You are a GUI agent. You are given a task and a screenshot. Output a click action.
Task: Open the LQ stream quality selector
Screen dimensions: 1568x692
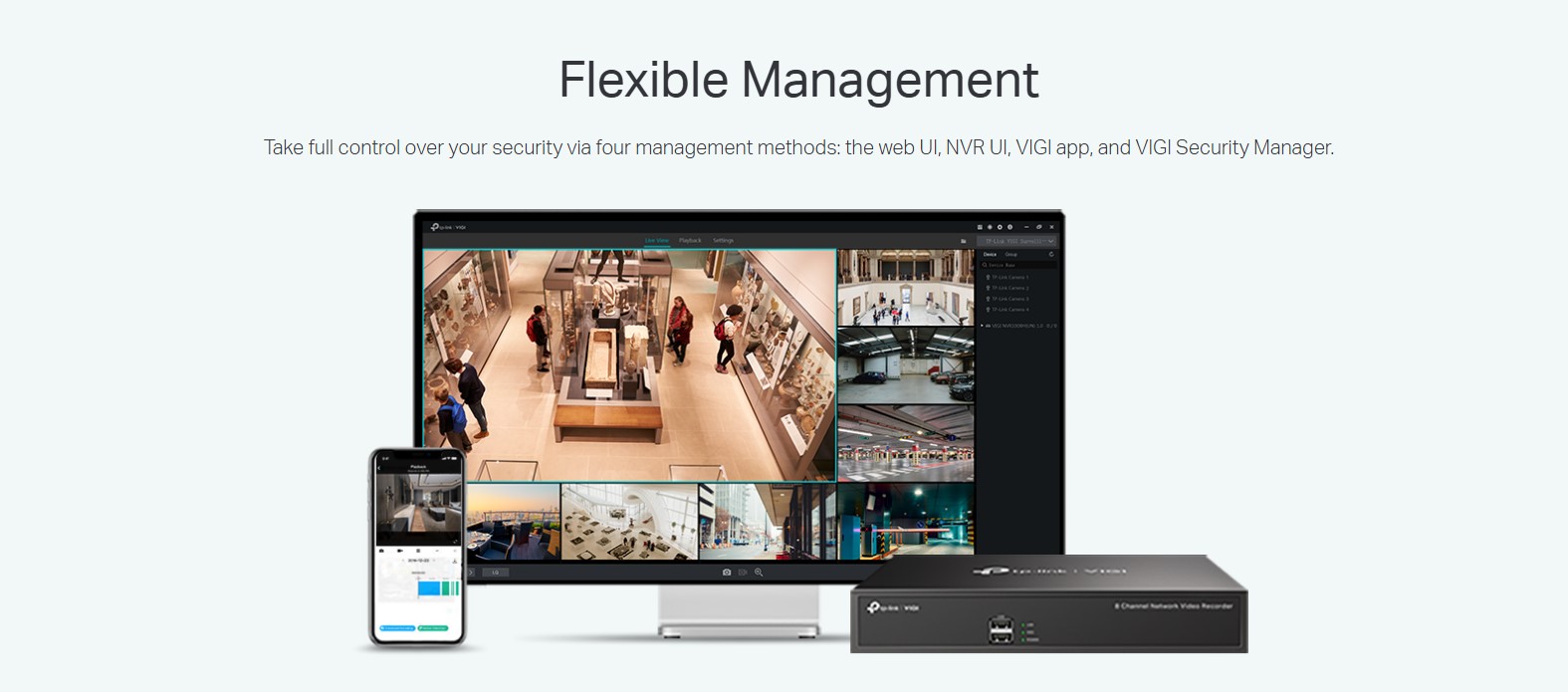tap(496, 573)
